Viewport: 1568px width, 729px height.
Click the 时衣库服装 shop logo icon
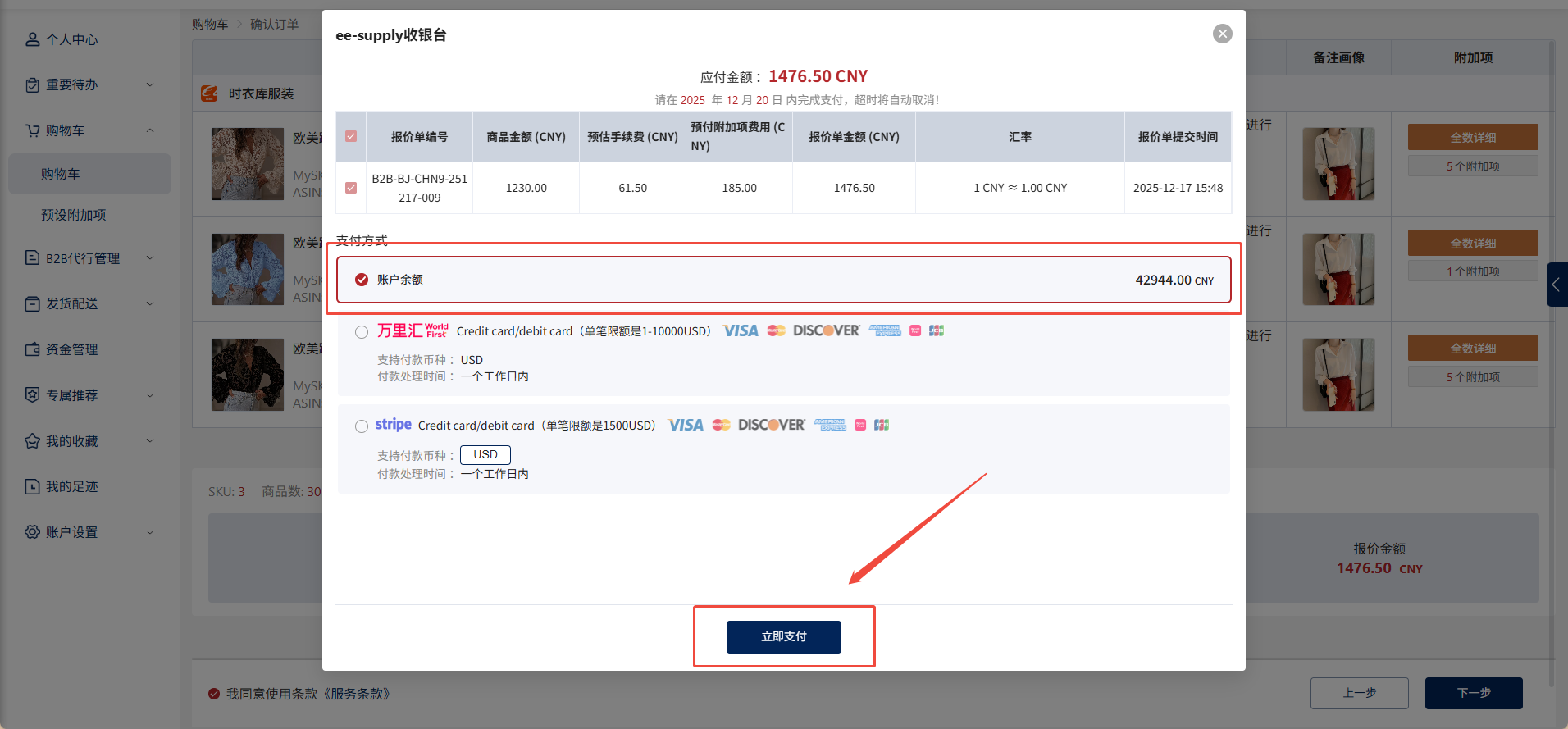[210, 93]
